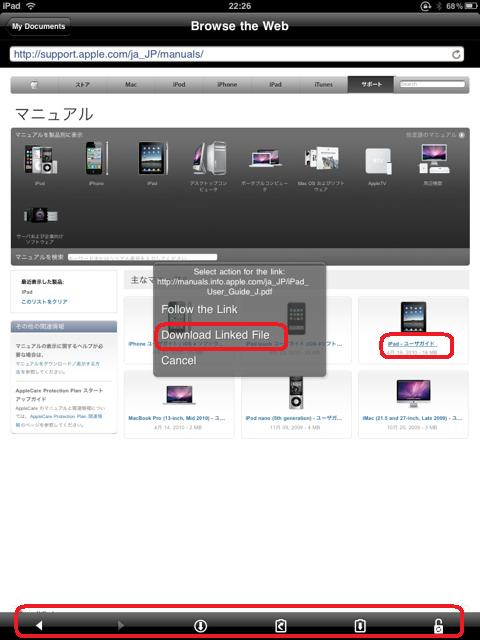Tap the MacBook Pro manual thumbnail
480x640 pixels.
tap(179, 394)
